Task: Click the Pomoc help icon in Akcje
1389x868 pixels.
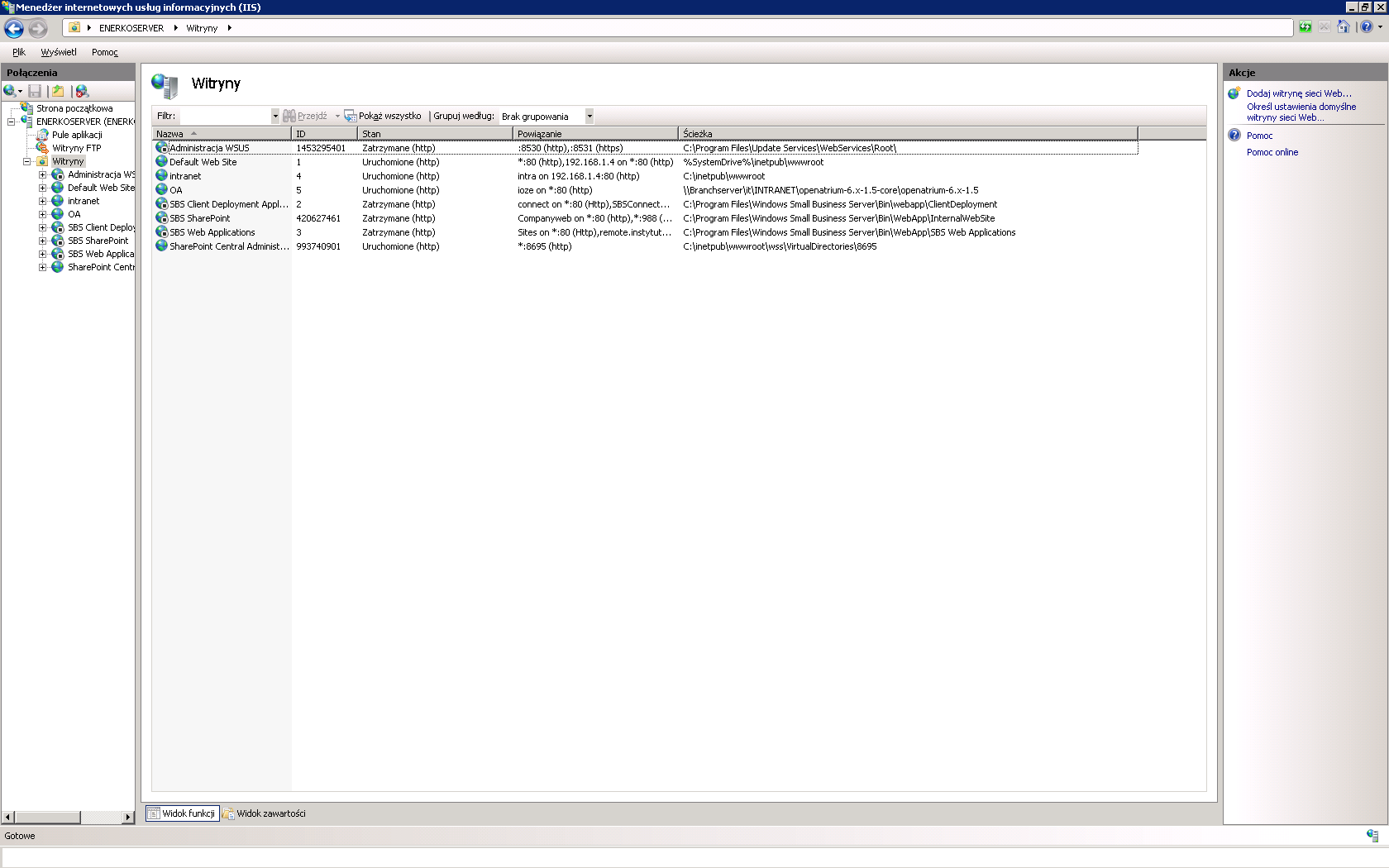Action: point(1234,135)
